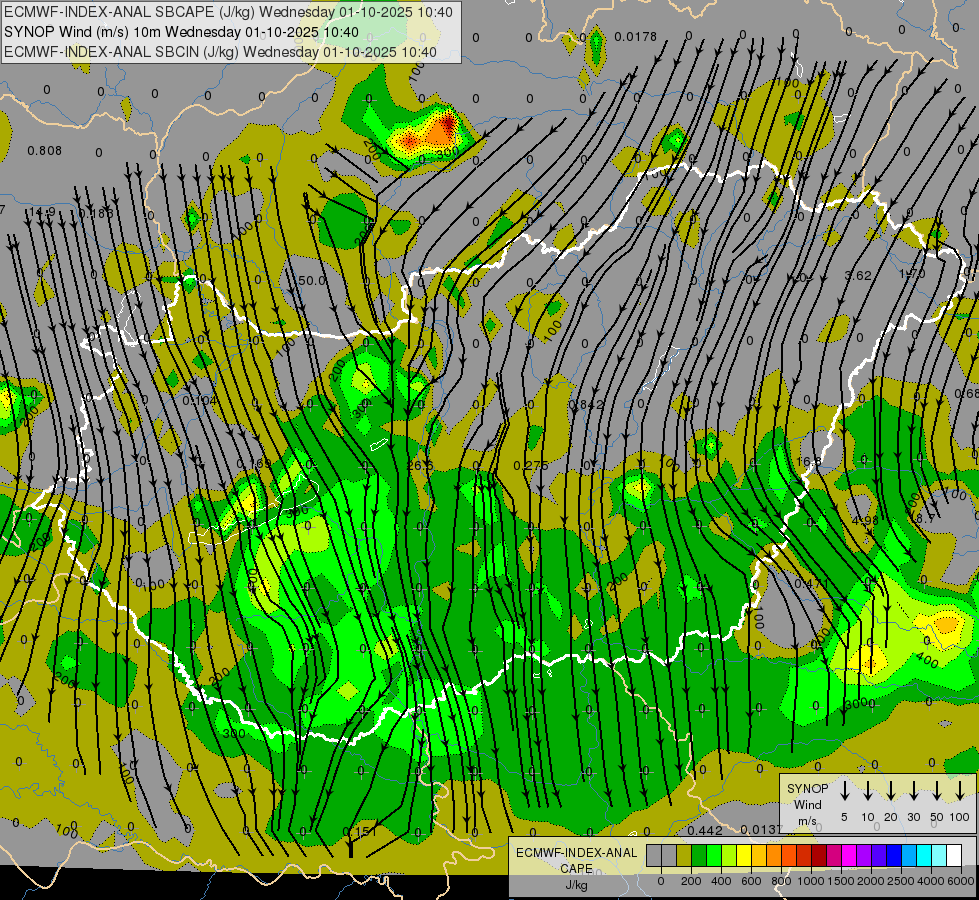Click the 6000 tick label in CAPE scale
Viewport: 979px width, 900px height.
pos(961,881)
